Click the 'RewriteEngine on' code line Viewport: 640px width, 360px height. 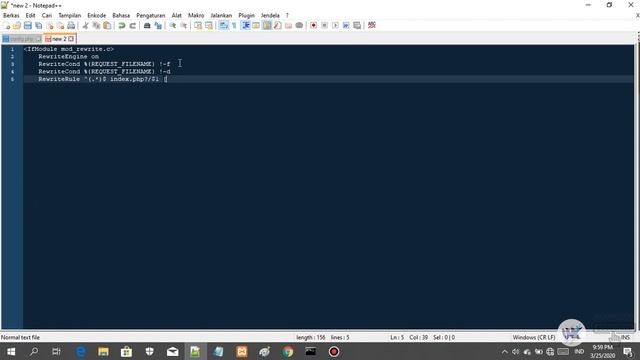pyautogui.click(x=69, y=56)
